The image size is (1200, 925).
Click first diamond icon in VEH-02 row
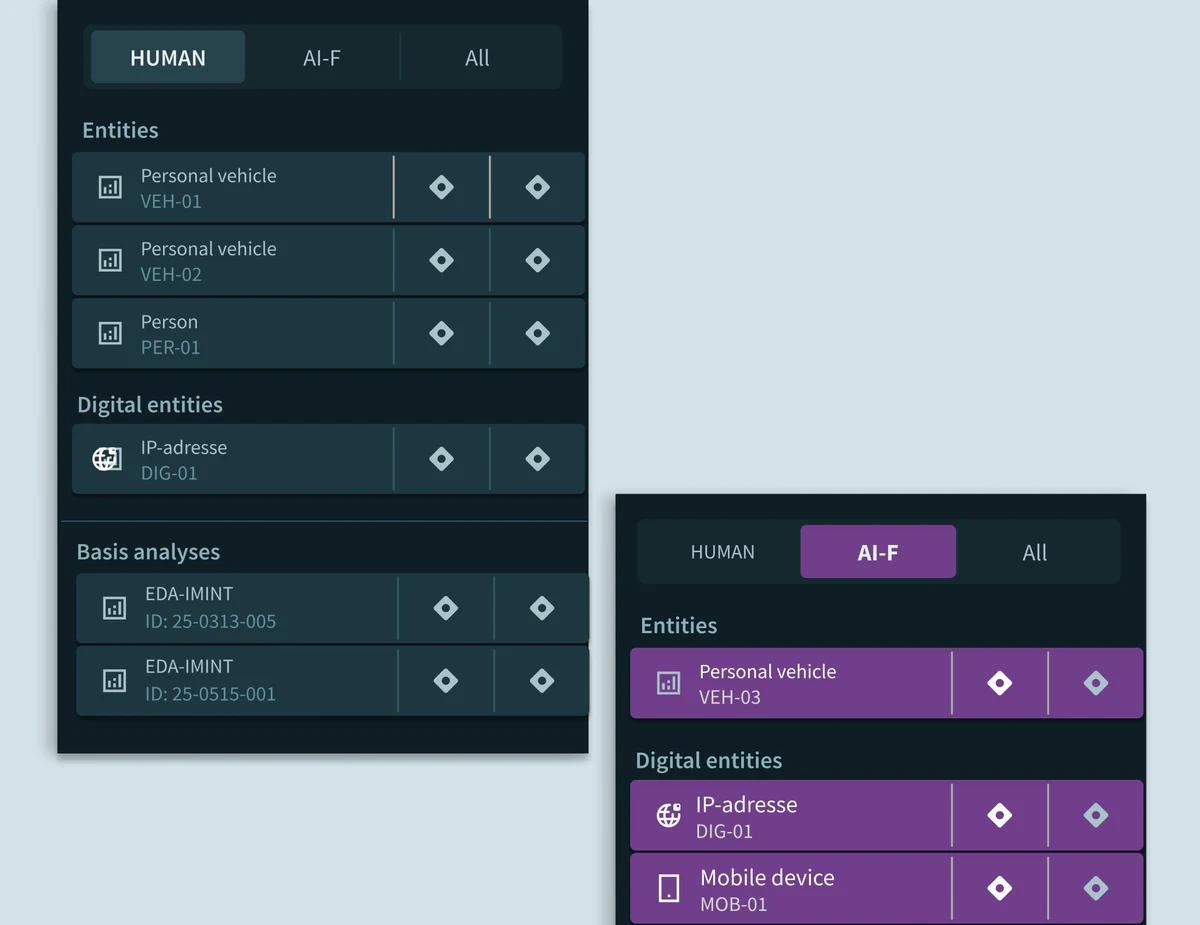[441, 260]
